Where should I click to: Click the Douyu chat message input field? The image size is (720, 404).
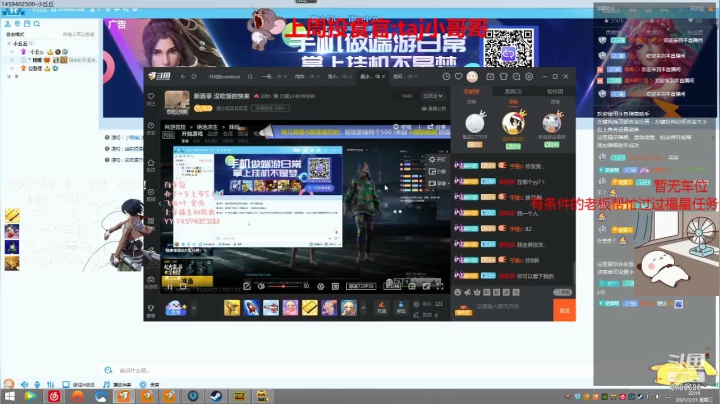click(x=513, y=307)
